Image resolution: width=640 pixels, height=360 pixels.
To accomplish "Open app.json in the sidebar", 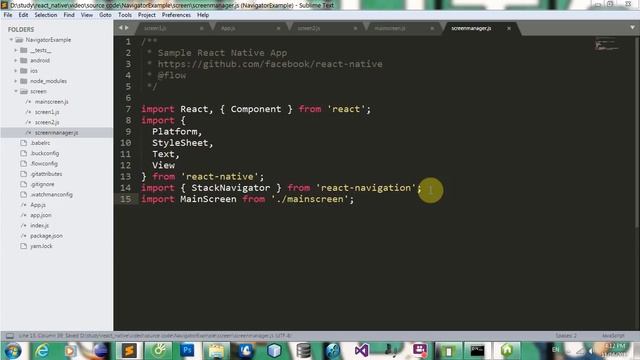I will pyautogui.click(x=40, y=215).
